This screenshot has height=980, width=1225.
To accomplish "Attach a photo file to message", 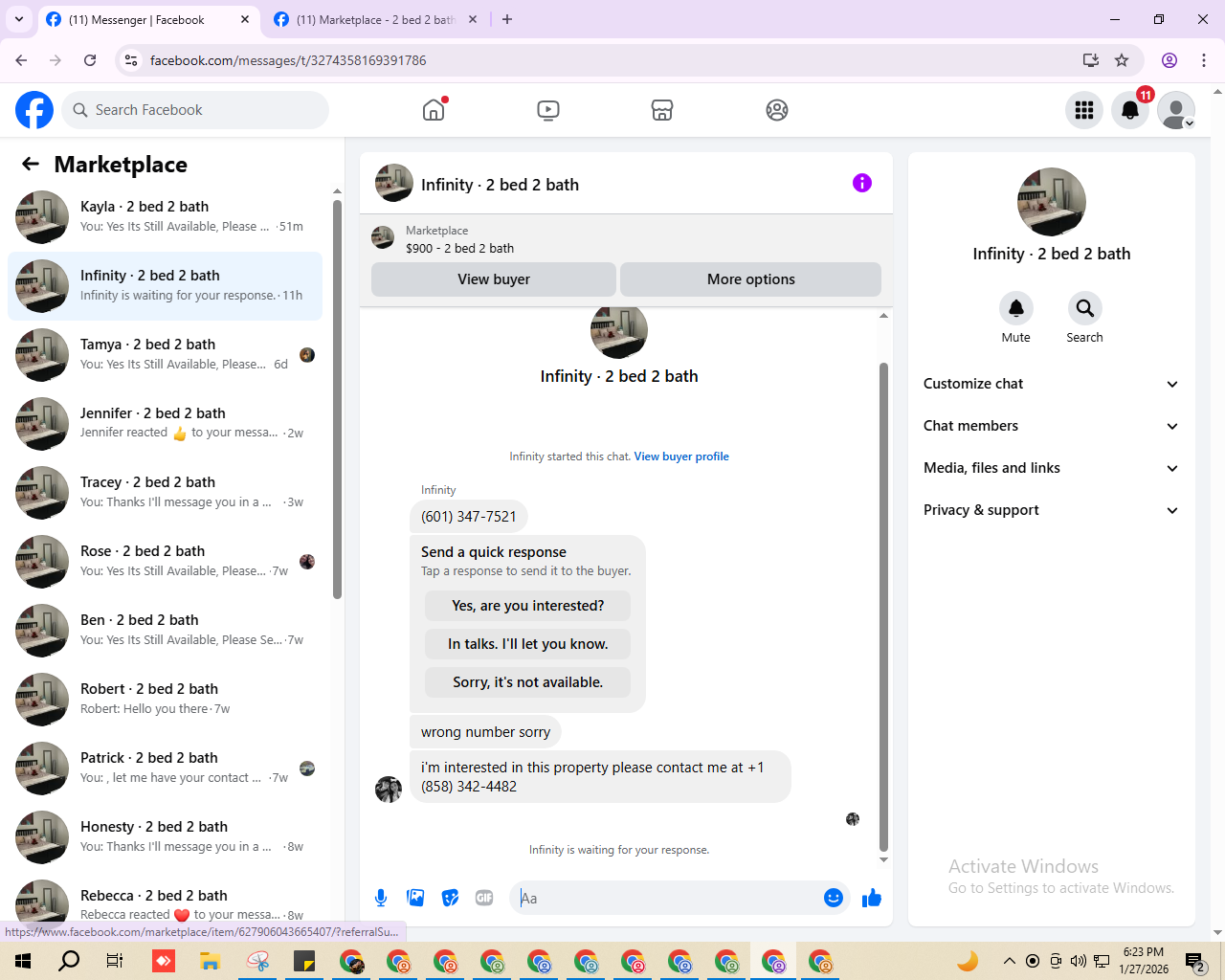I will (x=415, y=898).
